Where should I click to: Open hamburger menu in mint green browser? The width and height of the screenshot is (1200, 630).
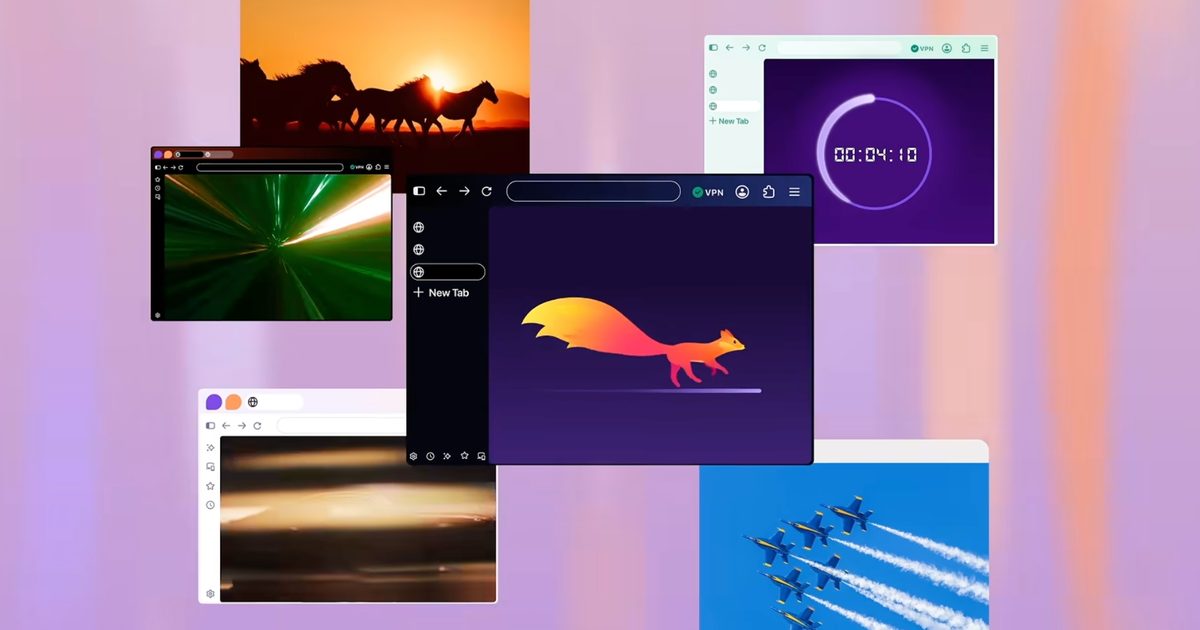984,48
